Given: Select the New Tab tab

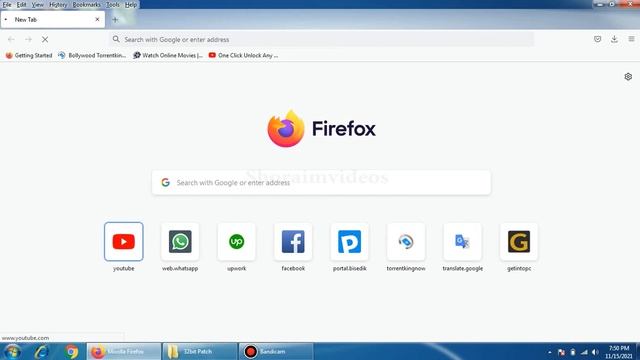Looking at the screenshot, I should [x=52, y=20].
